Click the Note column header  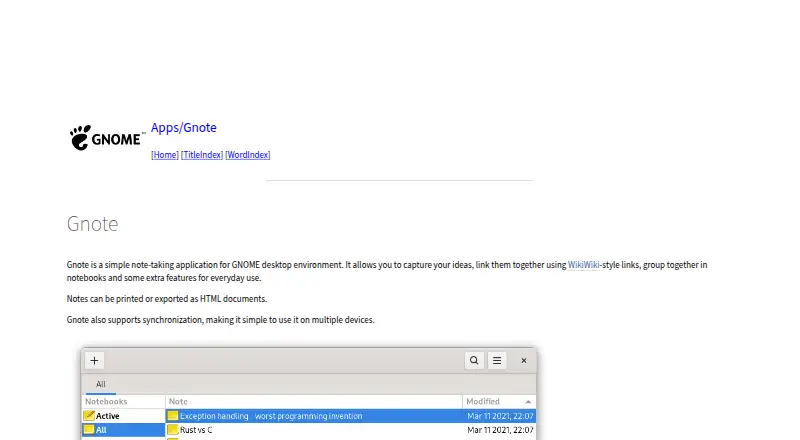point(314,401)
